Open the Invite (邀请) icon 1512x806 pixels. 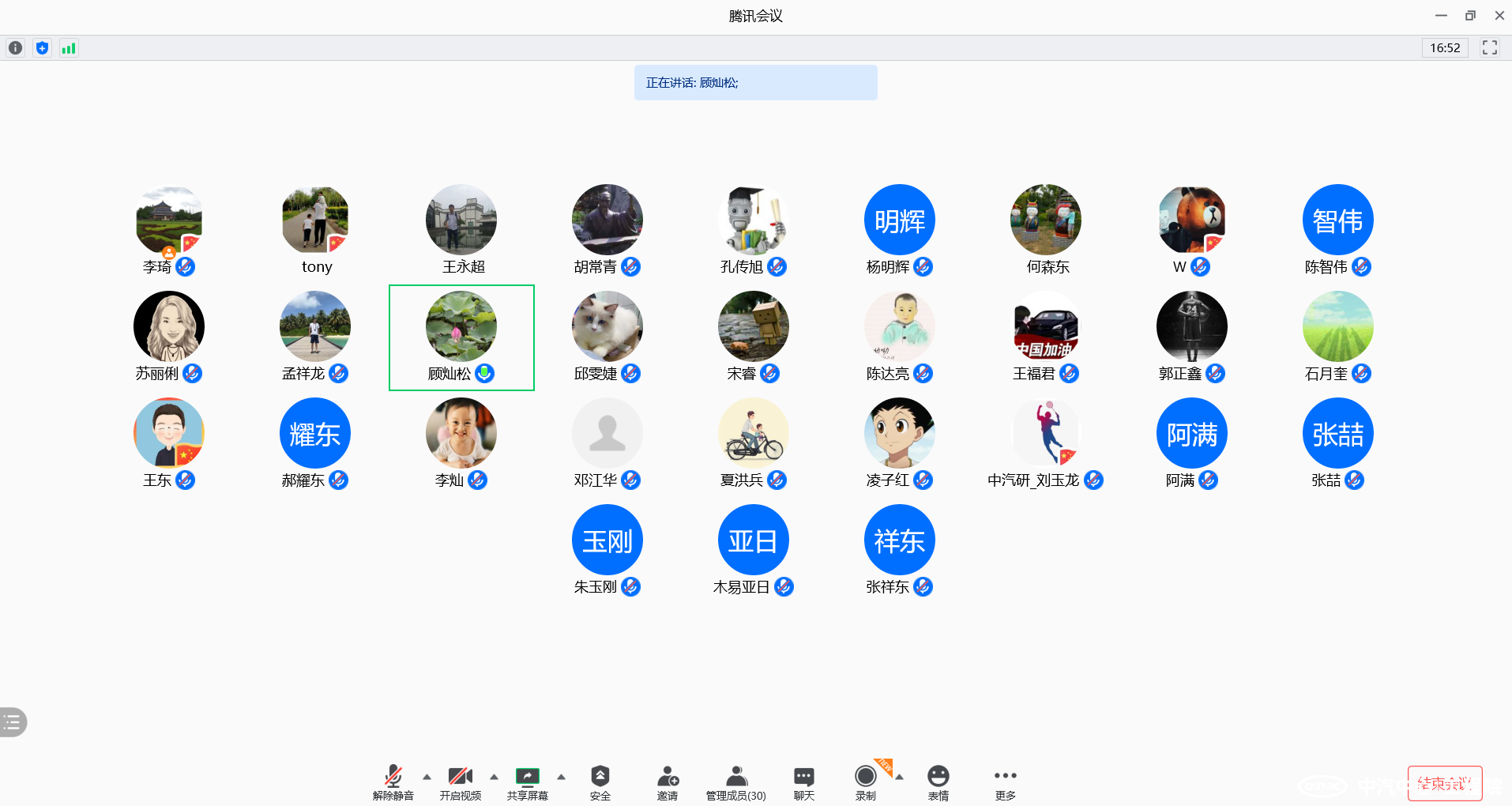coord(668,782)
